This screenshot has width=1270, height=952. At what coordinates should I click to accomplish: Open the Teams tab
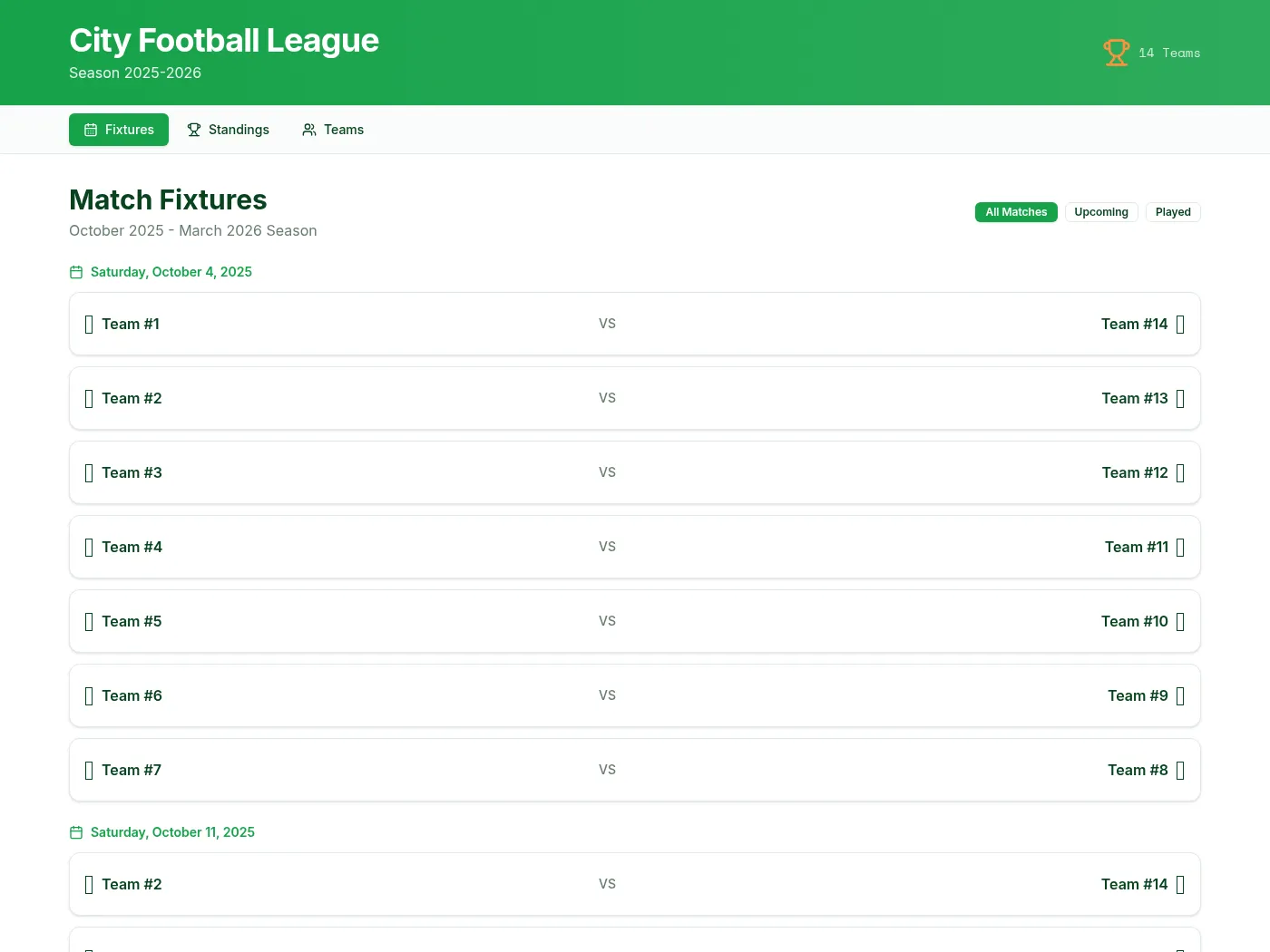(333, 130)
